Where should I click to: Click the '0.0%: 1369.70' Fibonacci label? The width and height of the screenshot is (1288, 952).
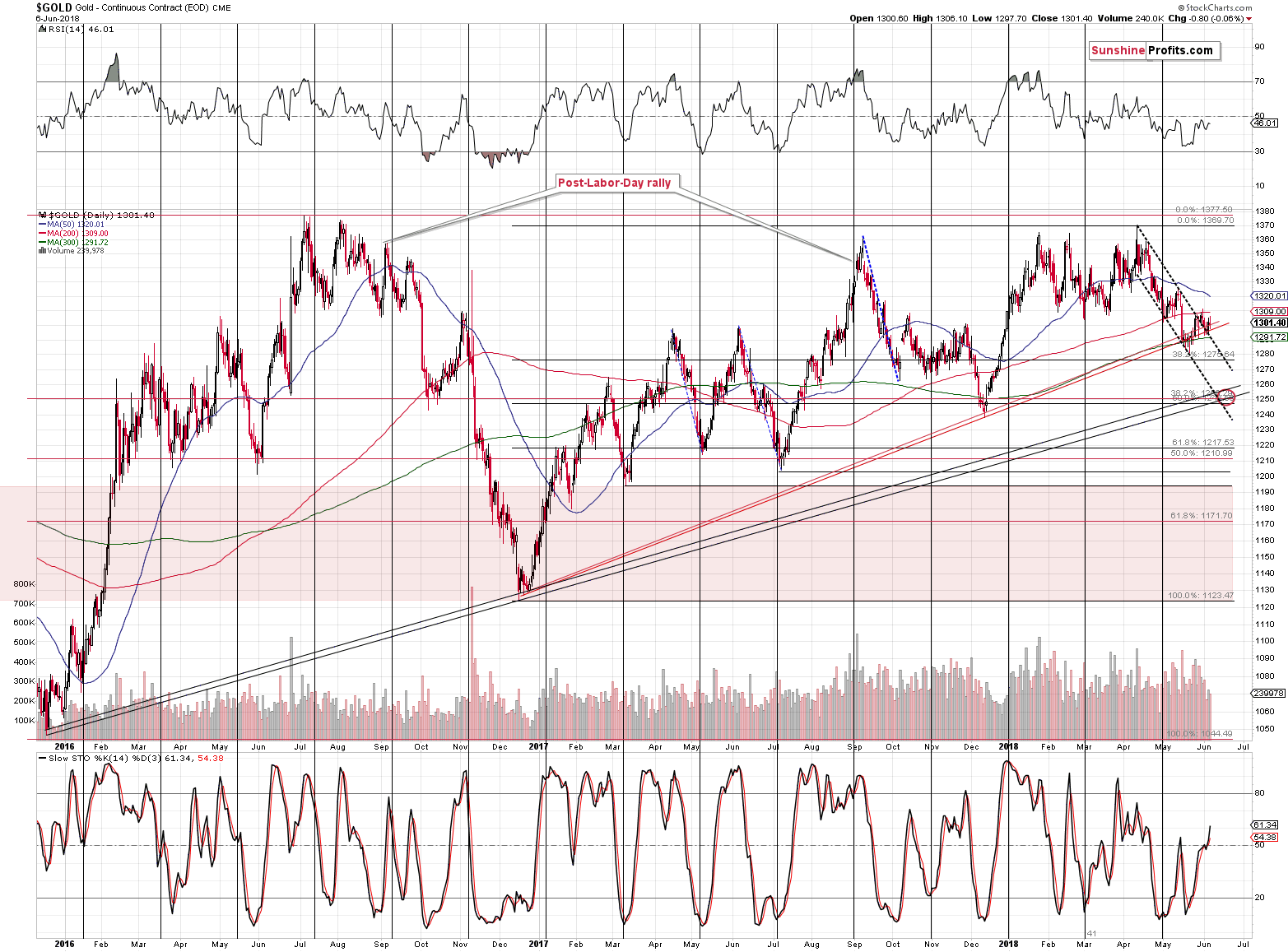(1205, 221)
